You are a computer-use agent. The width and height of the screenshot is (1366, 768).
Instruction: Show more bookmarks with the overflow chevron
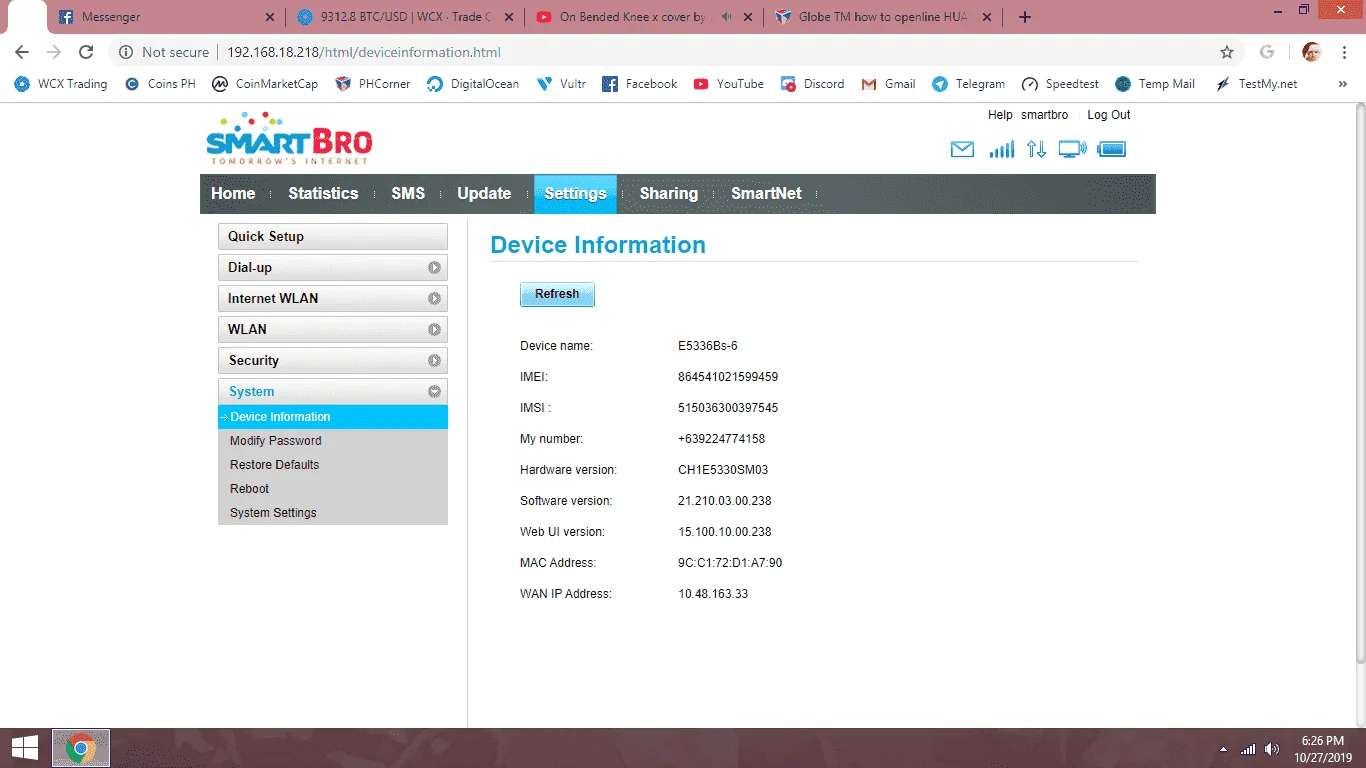[x=1342, y=84]
